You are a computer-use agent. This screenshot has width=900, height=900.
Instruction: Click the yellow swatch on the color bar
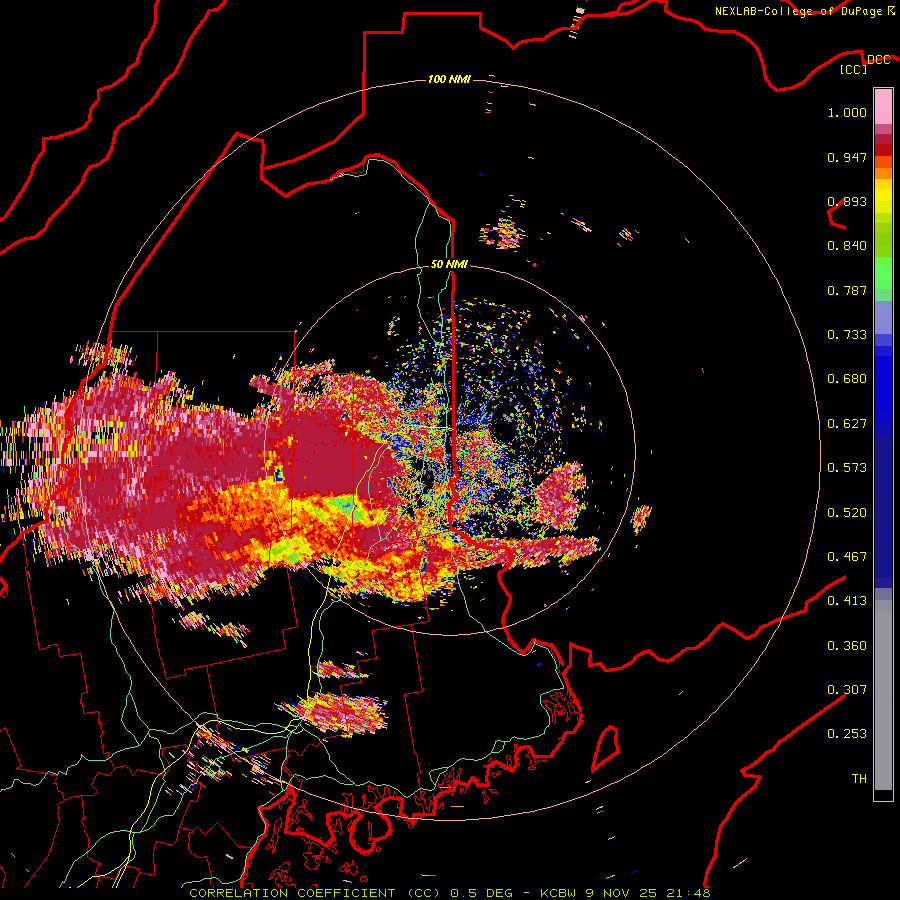coord(883,197)
